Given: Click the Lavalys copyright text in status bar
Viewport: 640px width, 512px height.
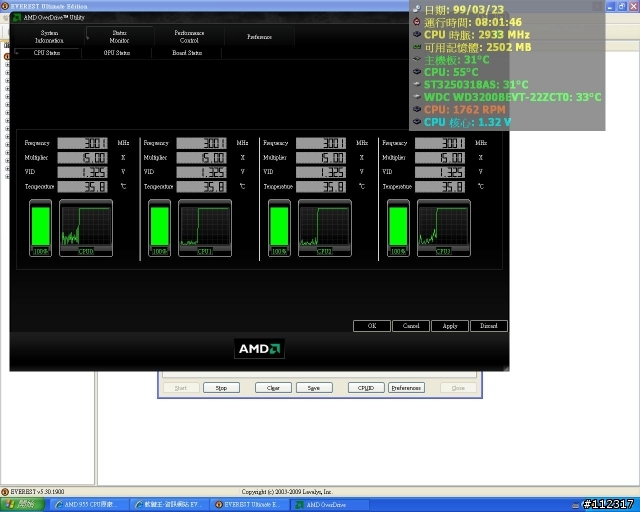Looking at the screenshot, I should 287,492.
